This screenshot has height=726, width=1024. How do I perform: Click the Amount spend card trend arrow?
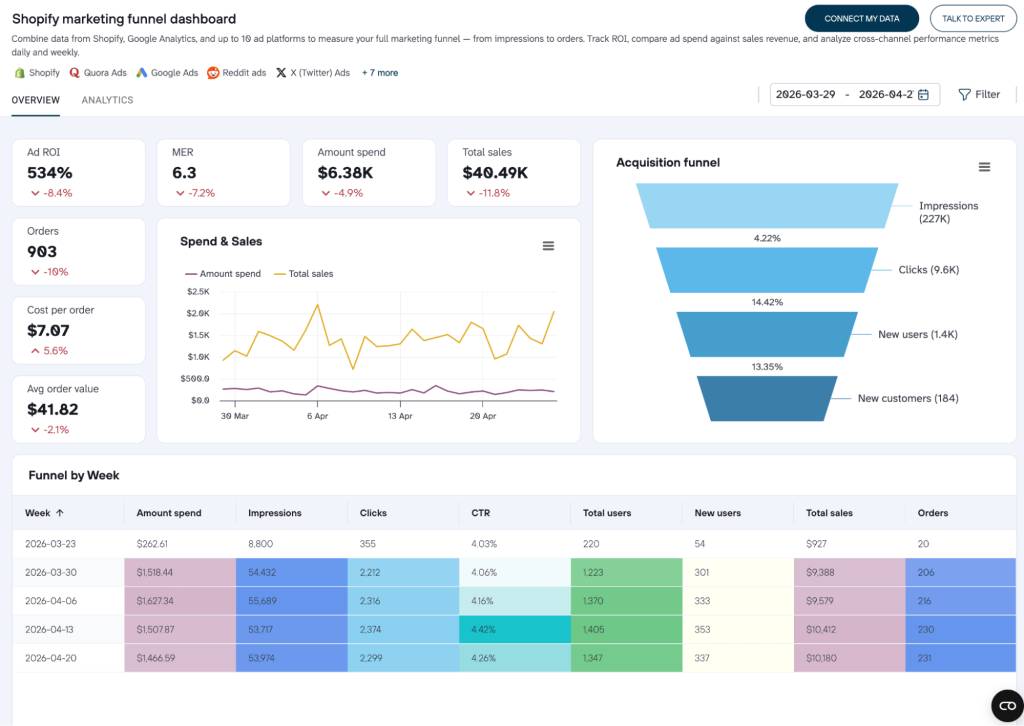[x=326, y=193]
